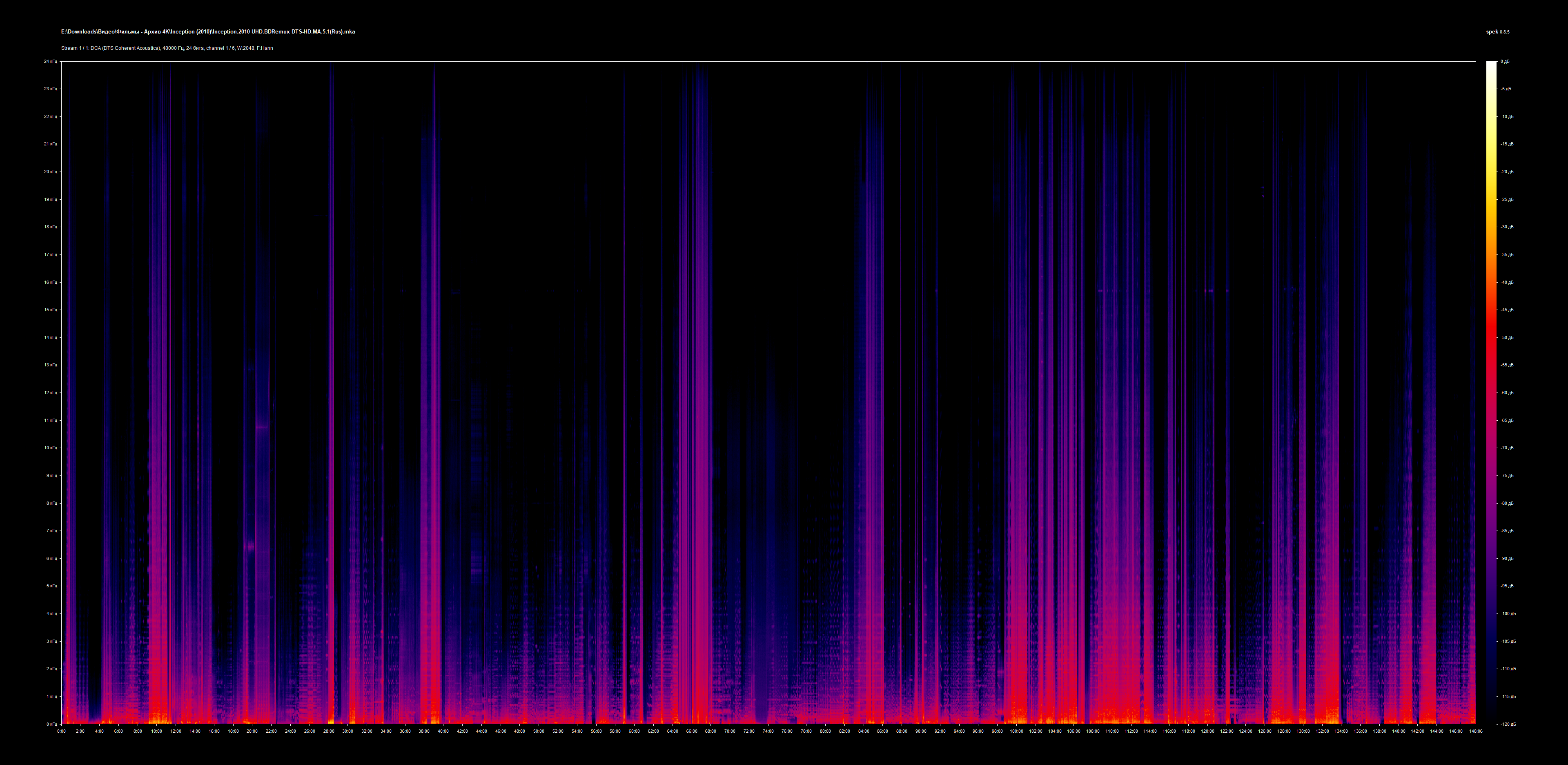Click the -120 дБ label on color scale
Image resolution: width=1568 pixels, height=765 pixels.
coord(1508,724)
